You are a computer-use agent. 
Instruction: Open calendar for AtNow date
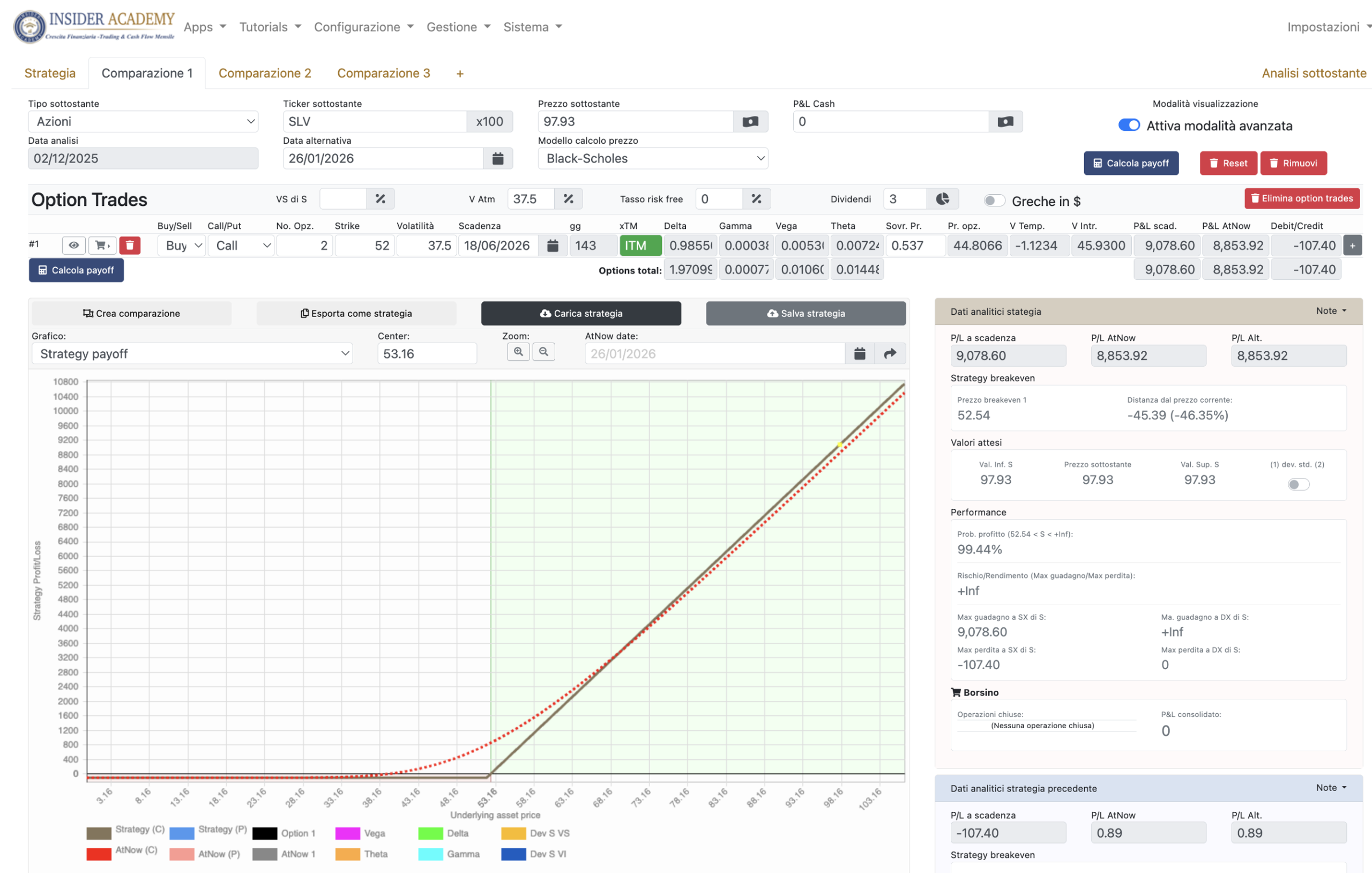click(x=860, y=353)
